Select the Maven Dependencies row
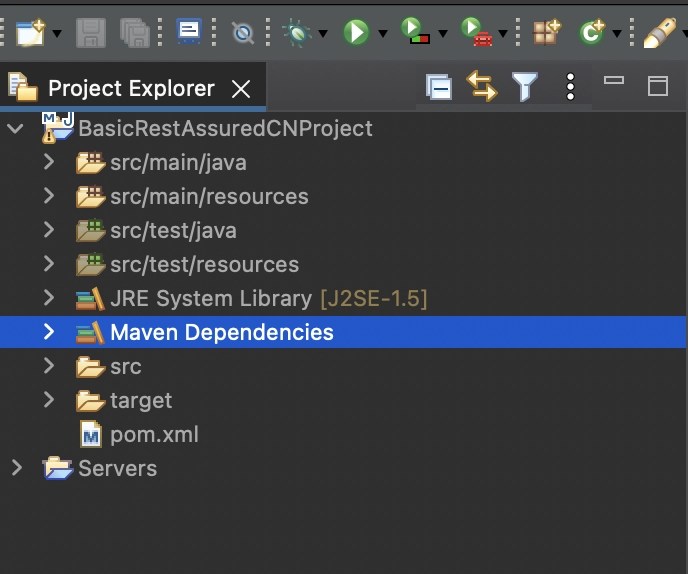688x574 pixels. coord(343,332)
